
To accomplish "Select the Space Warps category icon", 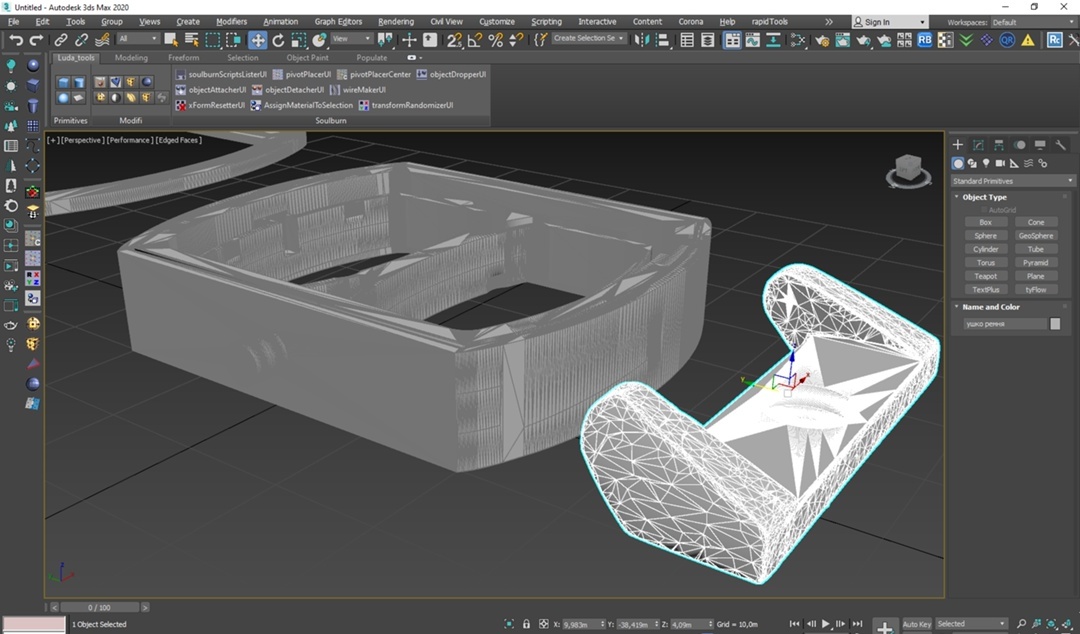I will click(1028, 163).
